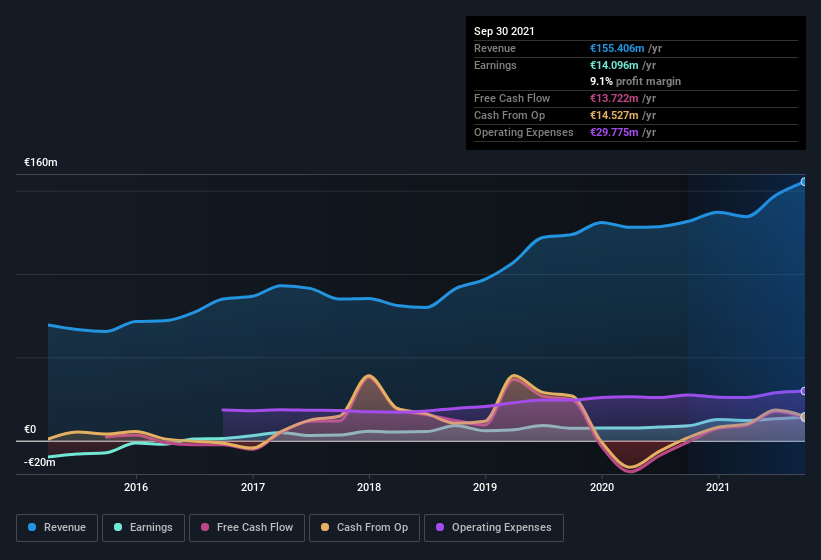Click the purple Operating Expenses endpoint marker
821x560 pixels.
tap(803, 391)
